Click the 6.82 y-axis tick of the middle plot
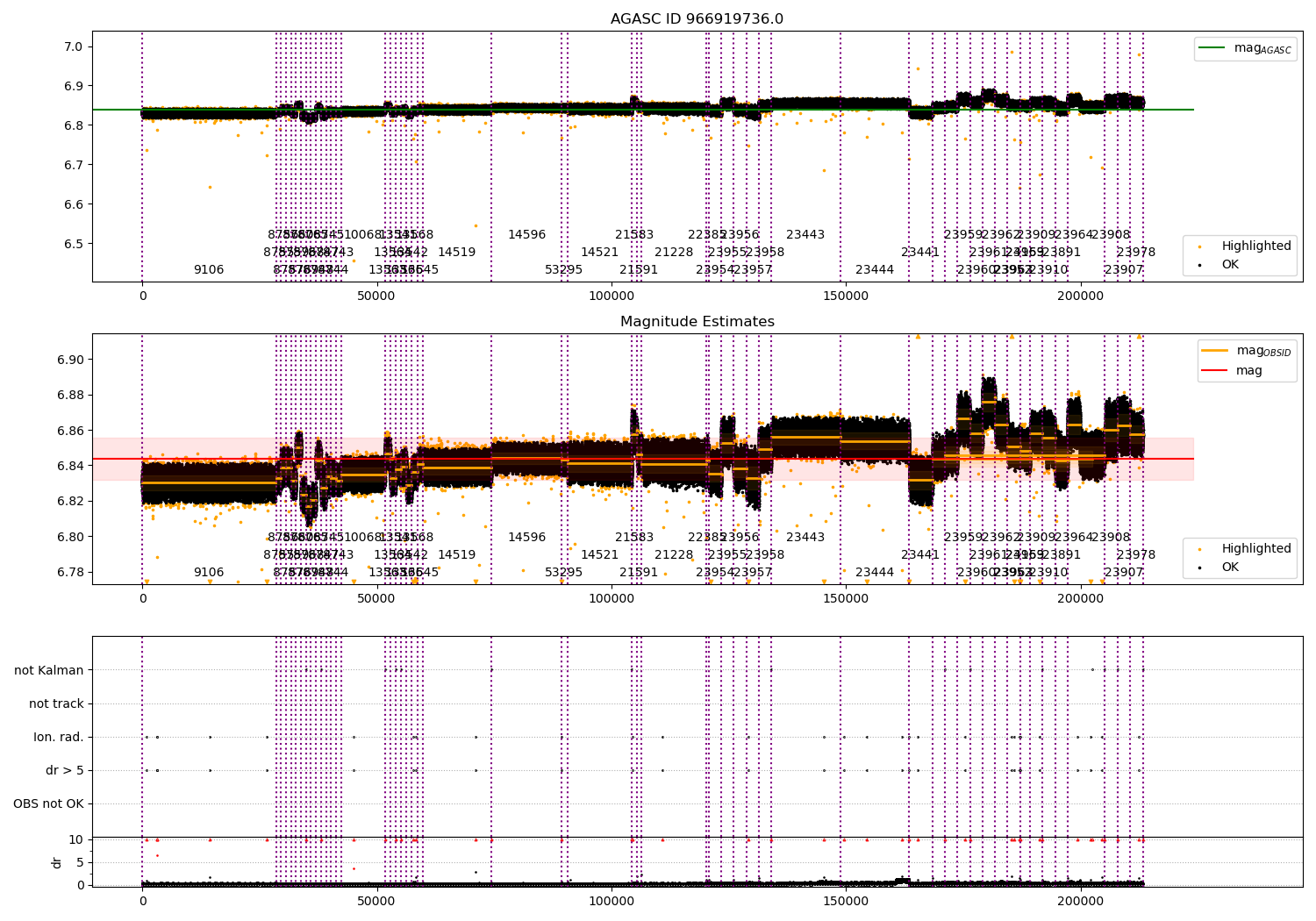 70,501
